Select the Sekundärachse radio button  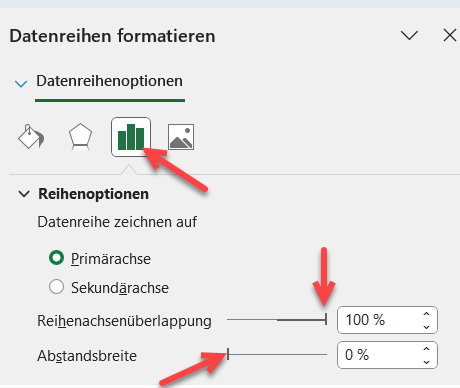pos(56,287)
